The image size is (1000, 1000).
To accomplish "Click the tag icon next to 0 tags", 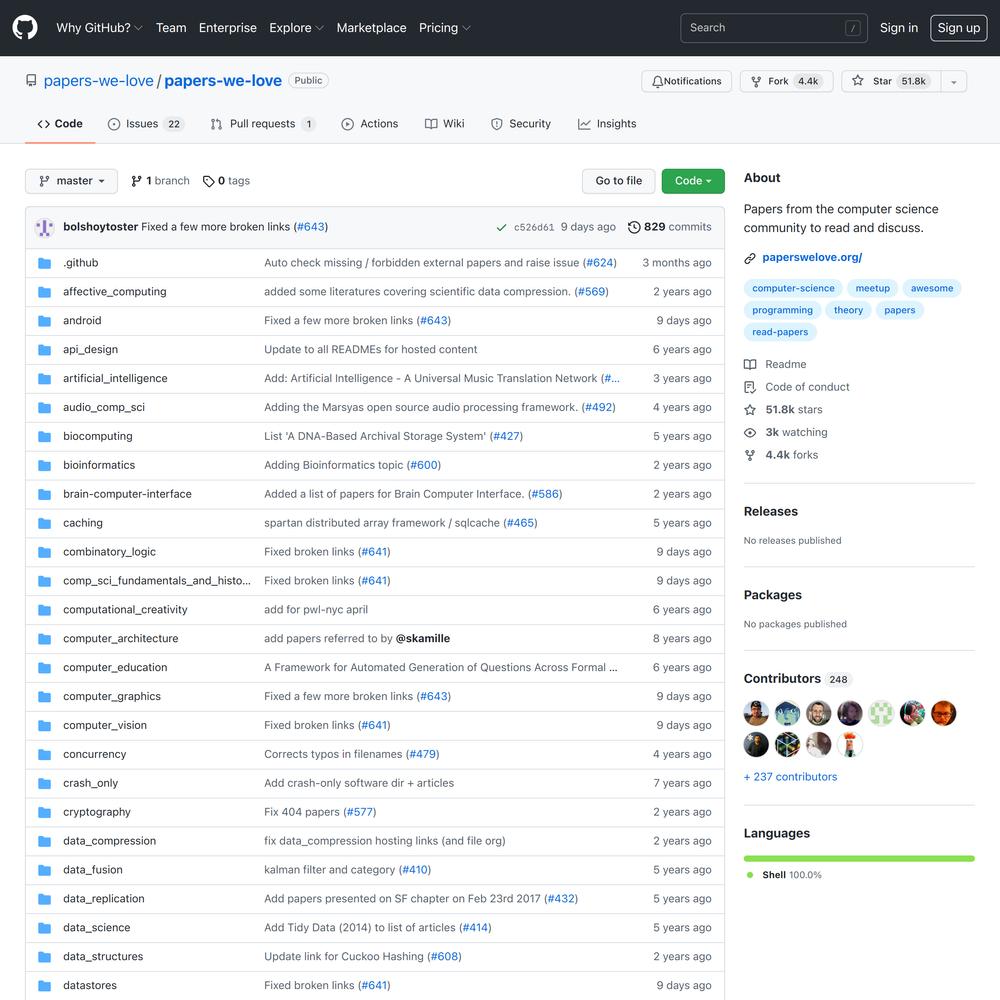I will coord(209,182).
